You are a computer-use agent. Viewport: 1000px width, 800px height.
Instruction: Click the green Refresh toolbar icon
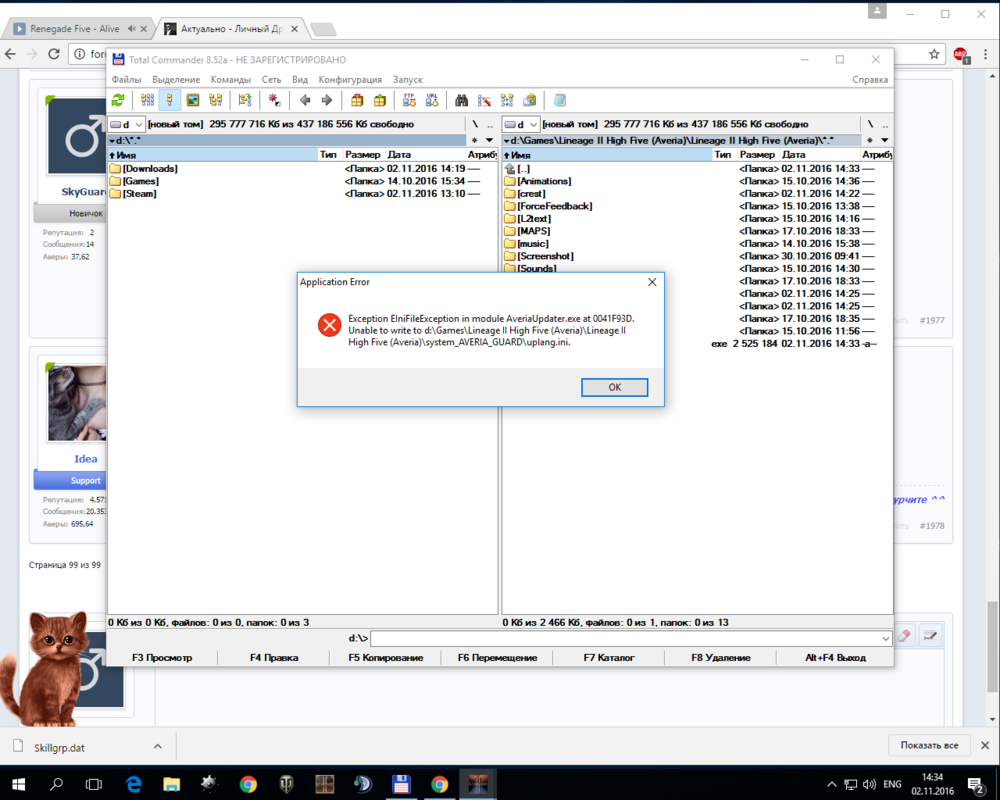tap(118, 100)
